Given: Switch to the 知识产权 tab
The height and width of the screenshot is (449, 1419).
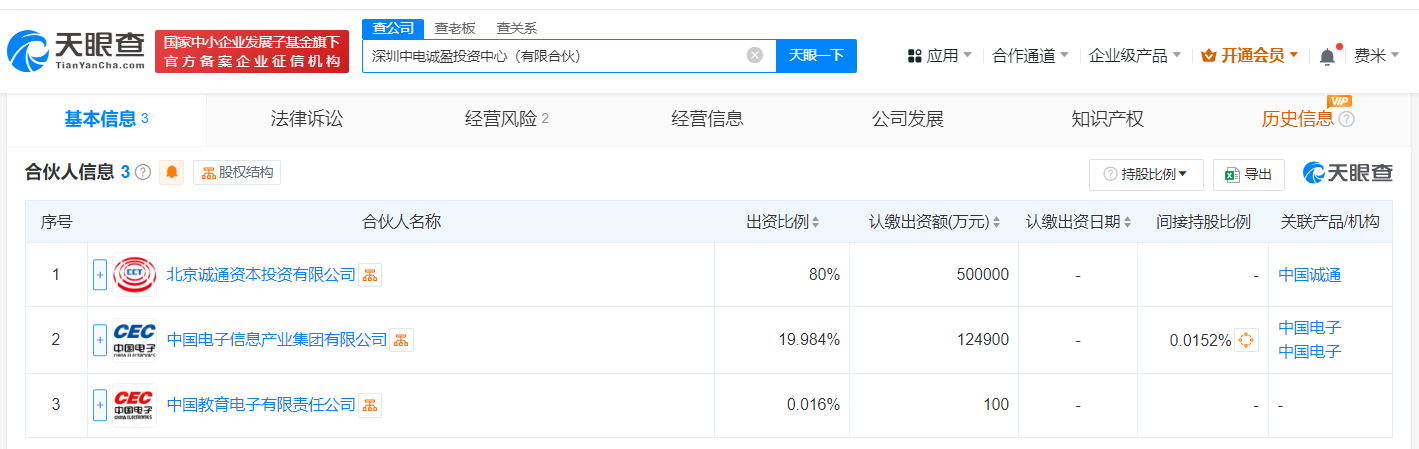Looking at the screenshot, I should [1107, 119].
